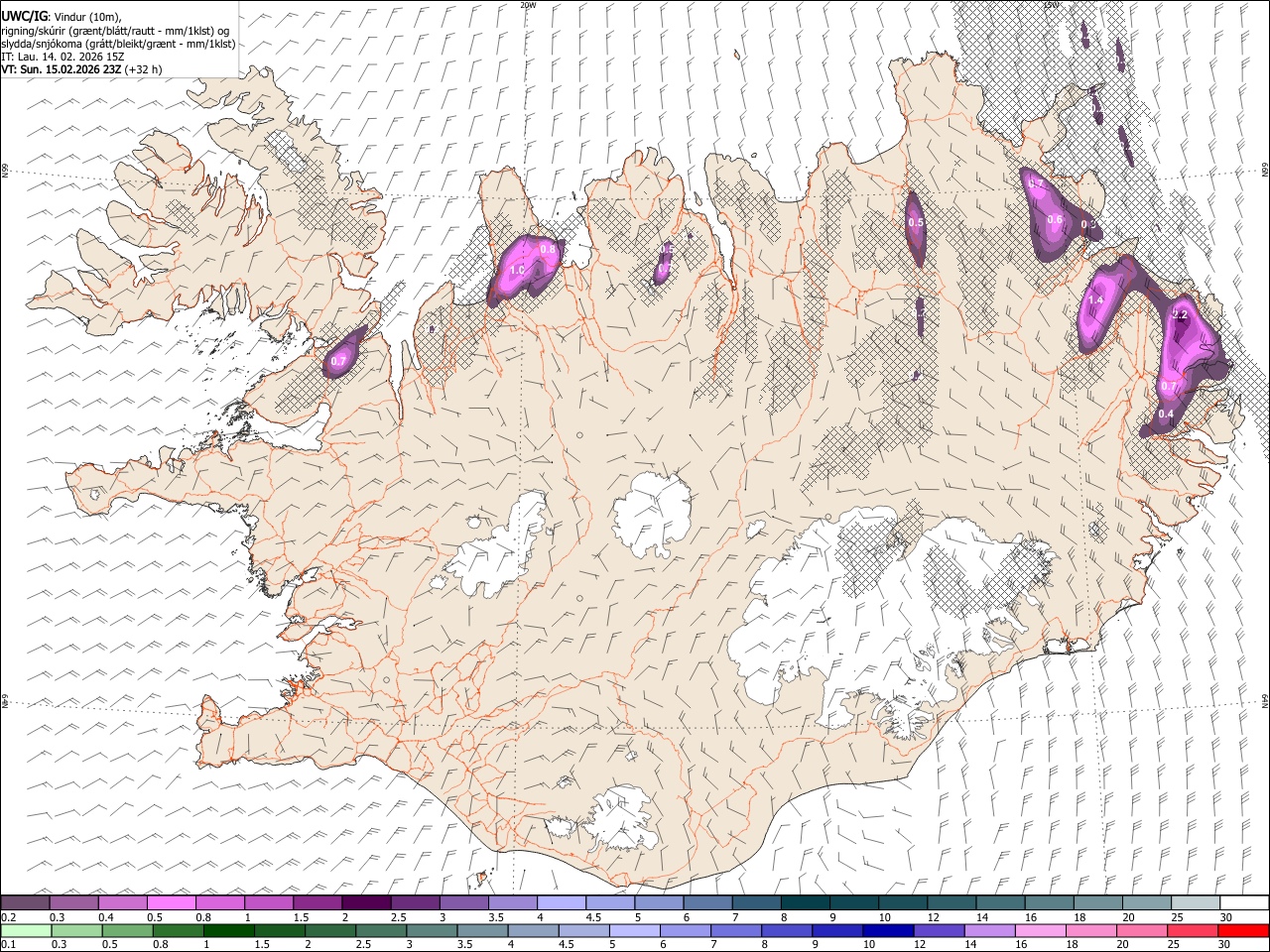Click the 0.8 value beside the 1.0 patch

pyautogui.click(x=548, y=249)
